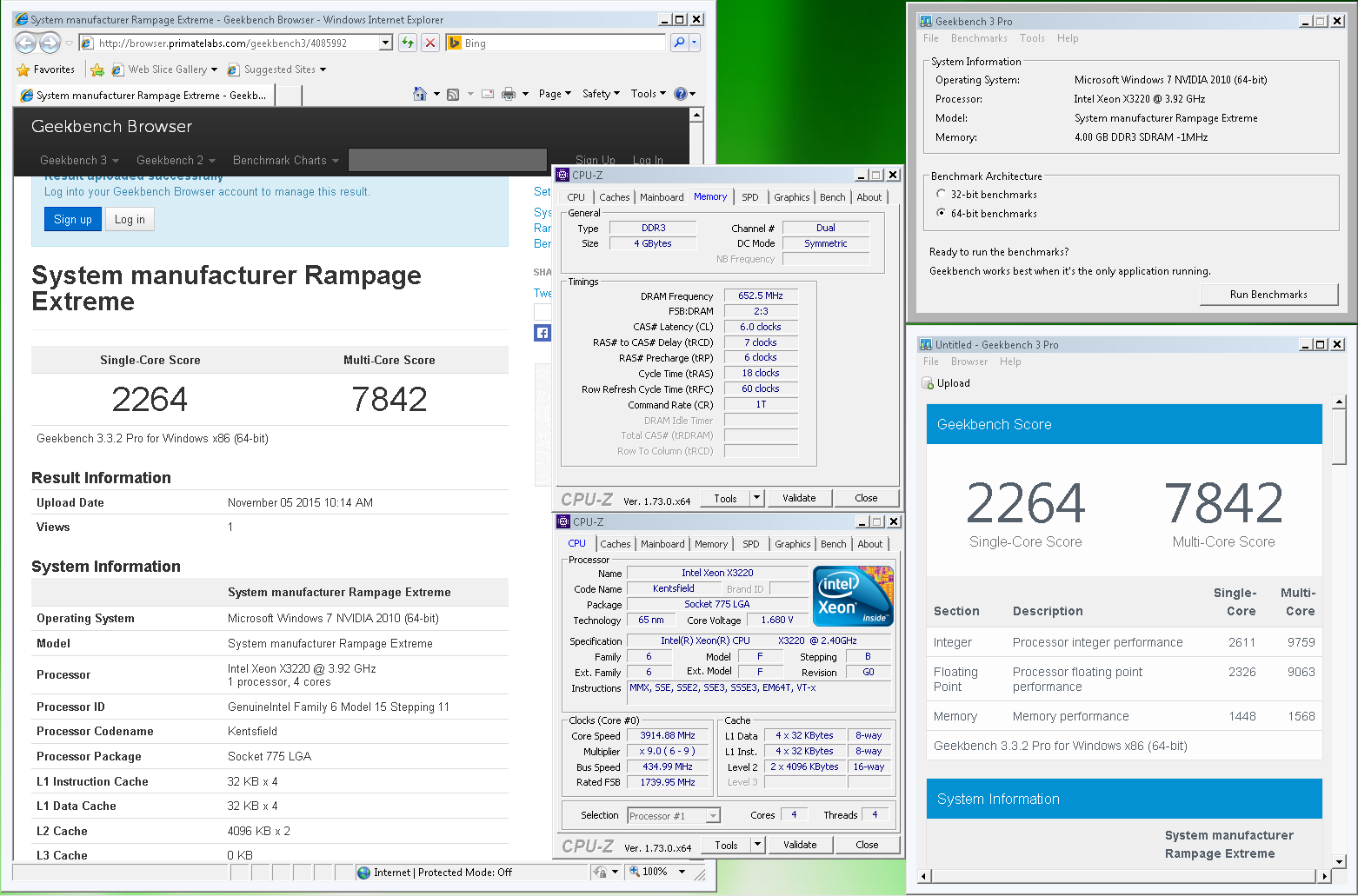Open Benchmark Charts navigation dropdown
1358x896 pixels.
click(285, 160)
